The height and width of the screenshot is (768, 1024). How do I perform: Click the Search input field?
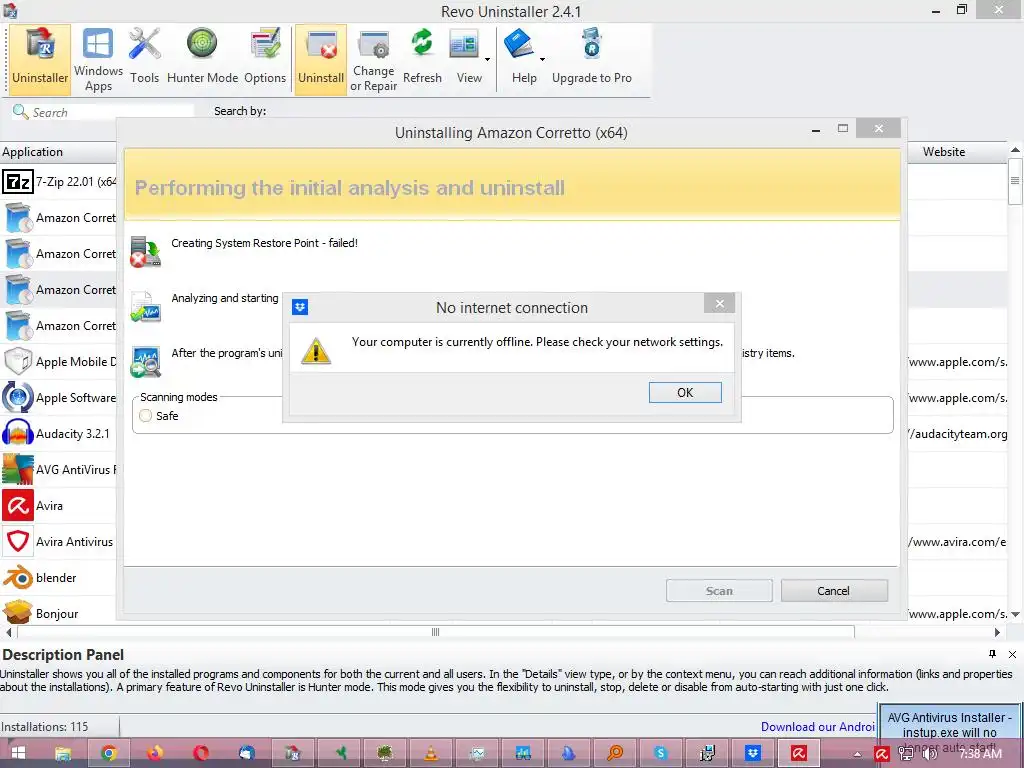[103, 112]
